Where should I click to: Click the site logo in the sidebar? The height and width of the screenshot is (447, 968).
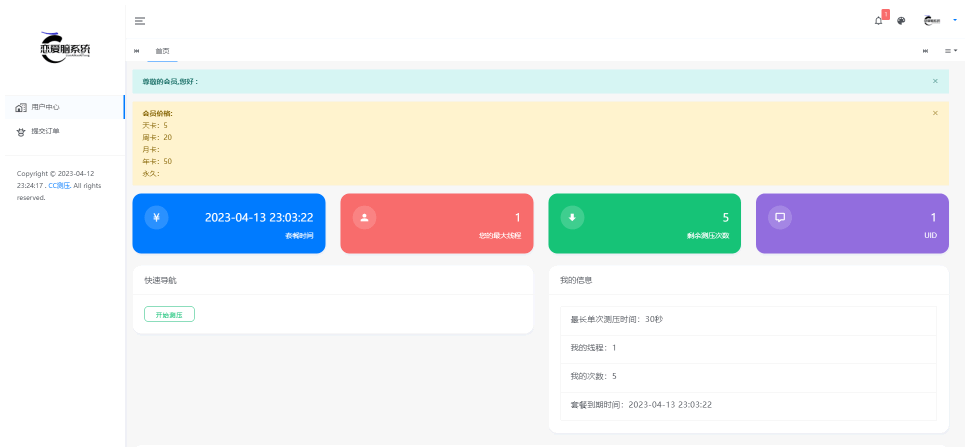pos(65,48)
